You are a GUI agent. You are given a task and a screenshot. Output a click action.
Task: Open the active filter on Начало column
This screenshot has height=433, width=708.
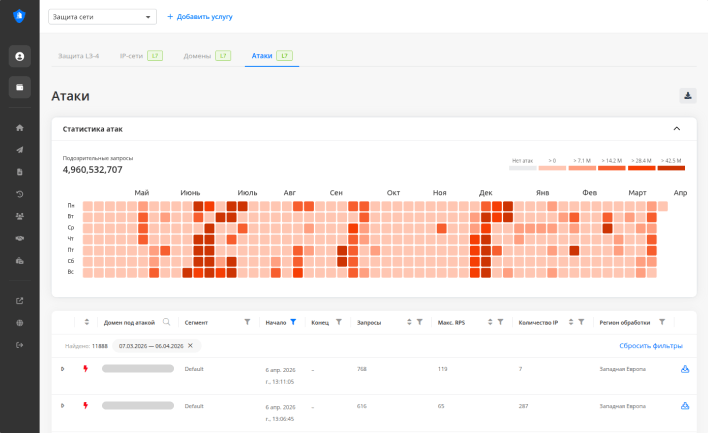point(293,322)
